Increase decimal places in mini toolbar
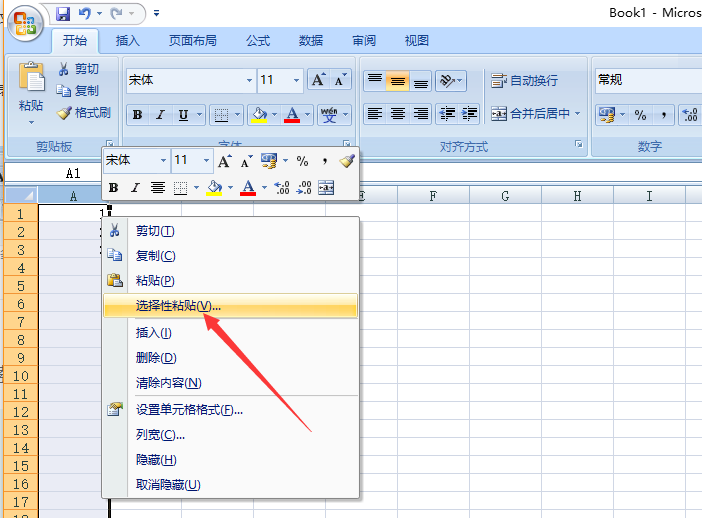 pos(282,188)
